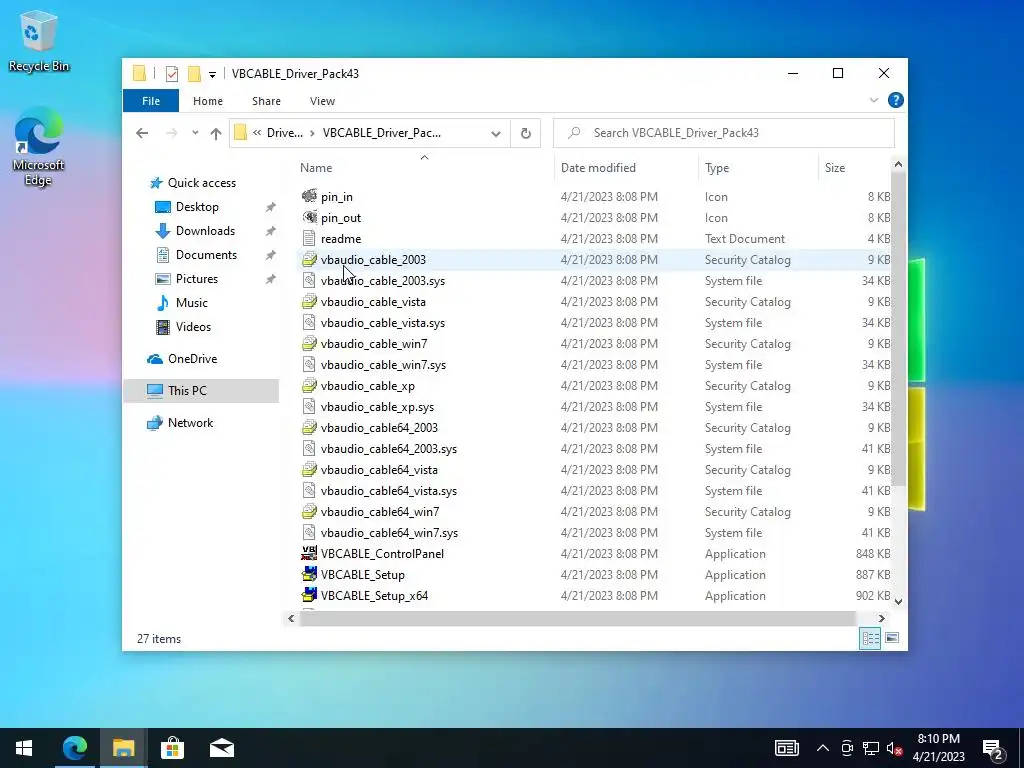Screen dimensions: 1024x768
Task: Select the pin_out icon file
Action: click(x=340, y=217)
